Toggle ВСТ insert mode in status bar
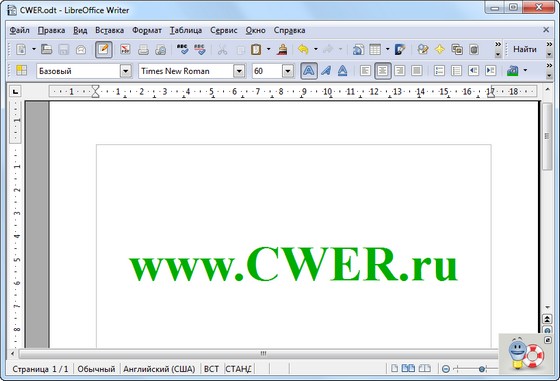This screenshot has height=381, width=560. click(211, 369)
